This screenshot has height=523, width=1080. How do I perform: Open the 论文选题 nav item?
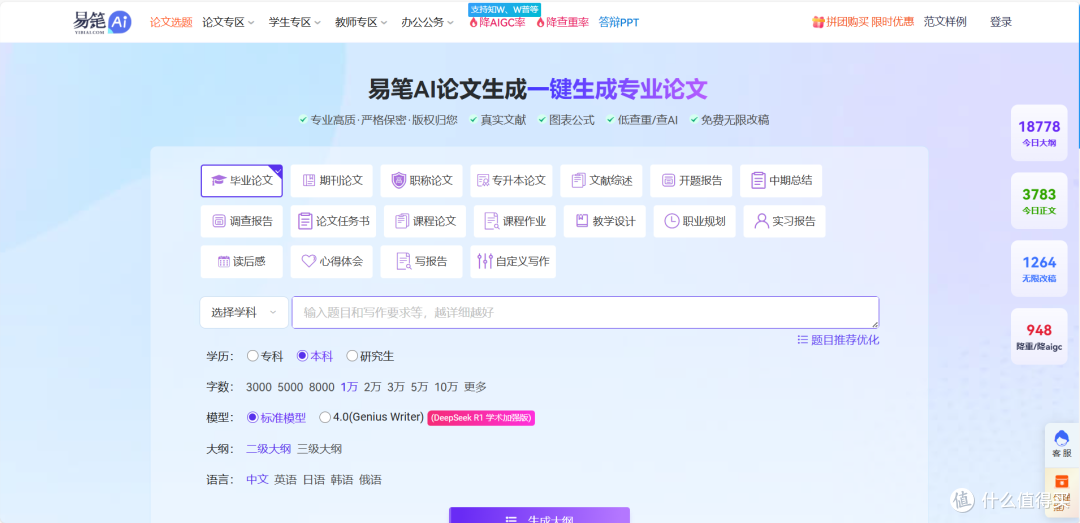pos(172,22)
